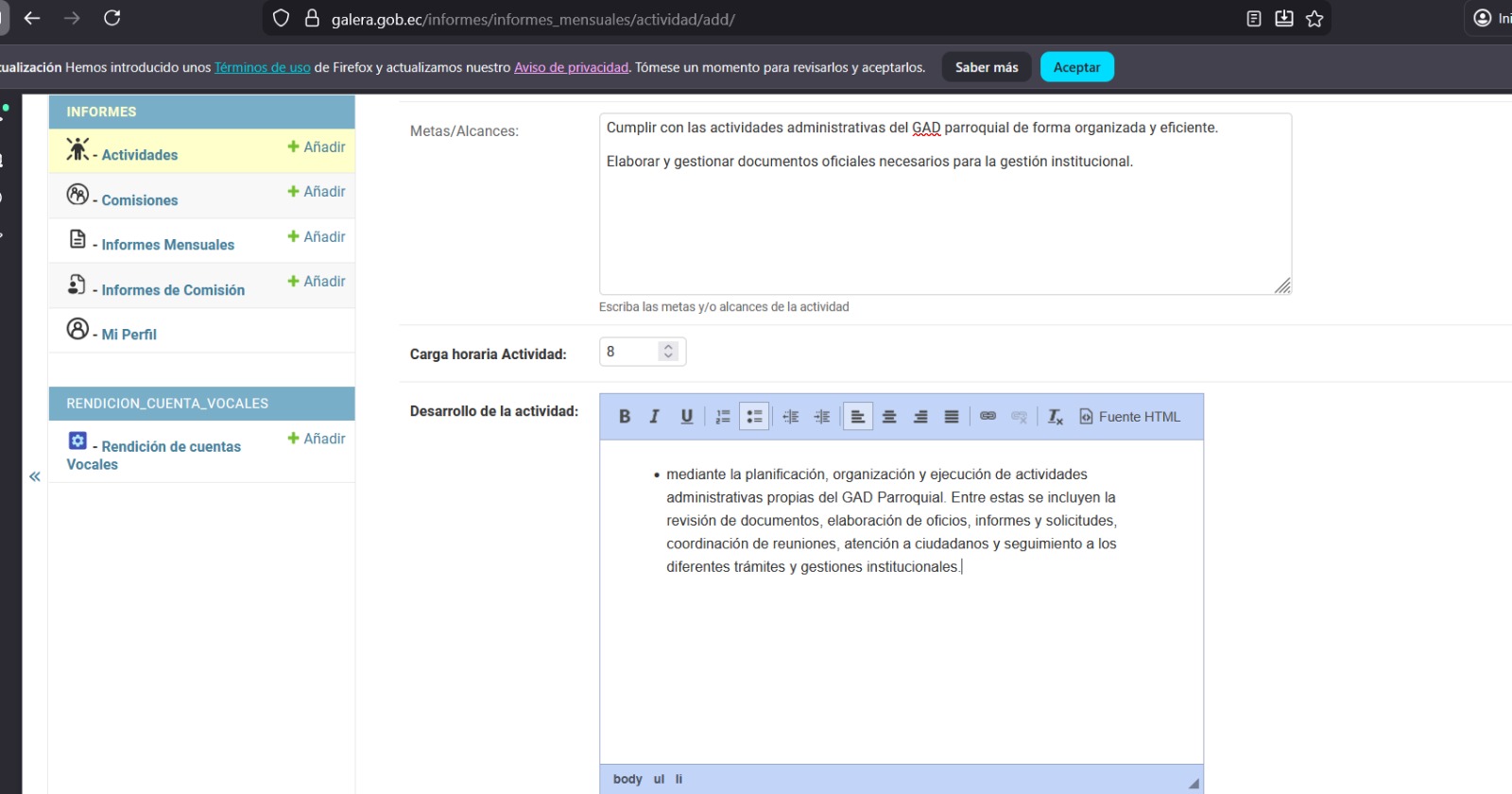Open Informes Mensuales in the sidebar
Image resolution: width=1512 pixels, height=794 pixels.
tap(167, 245)
